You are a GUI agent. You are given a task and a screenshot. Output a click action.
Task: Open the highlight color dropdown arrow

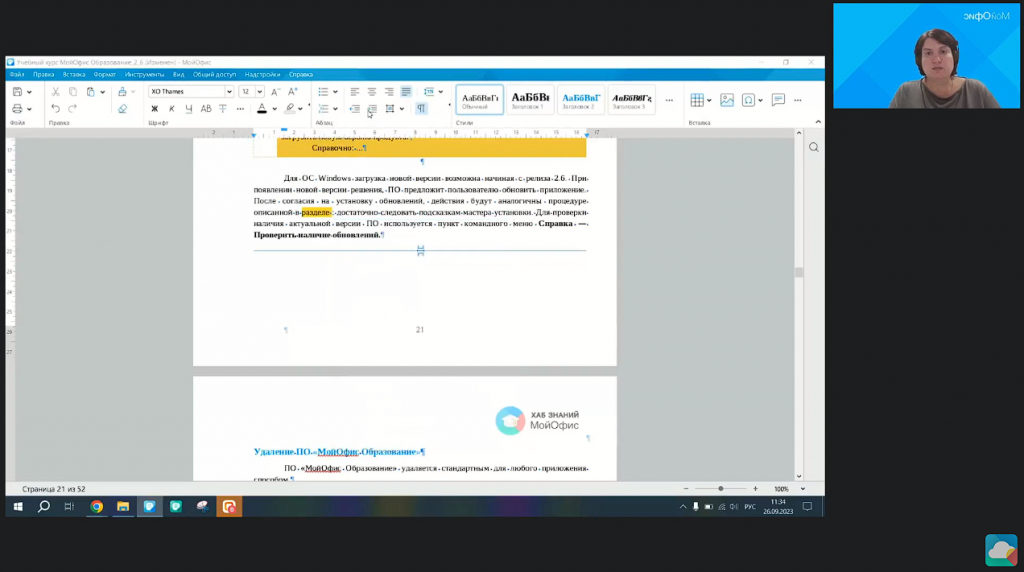pos(300,109)
